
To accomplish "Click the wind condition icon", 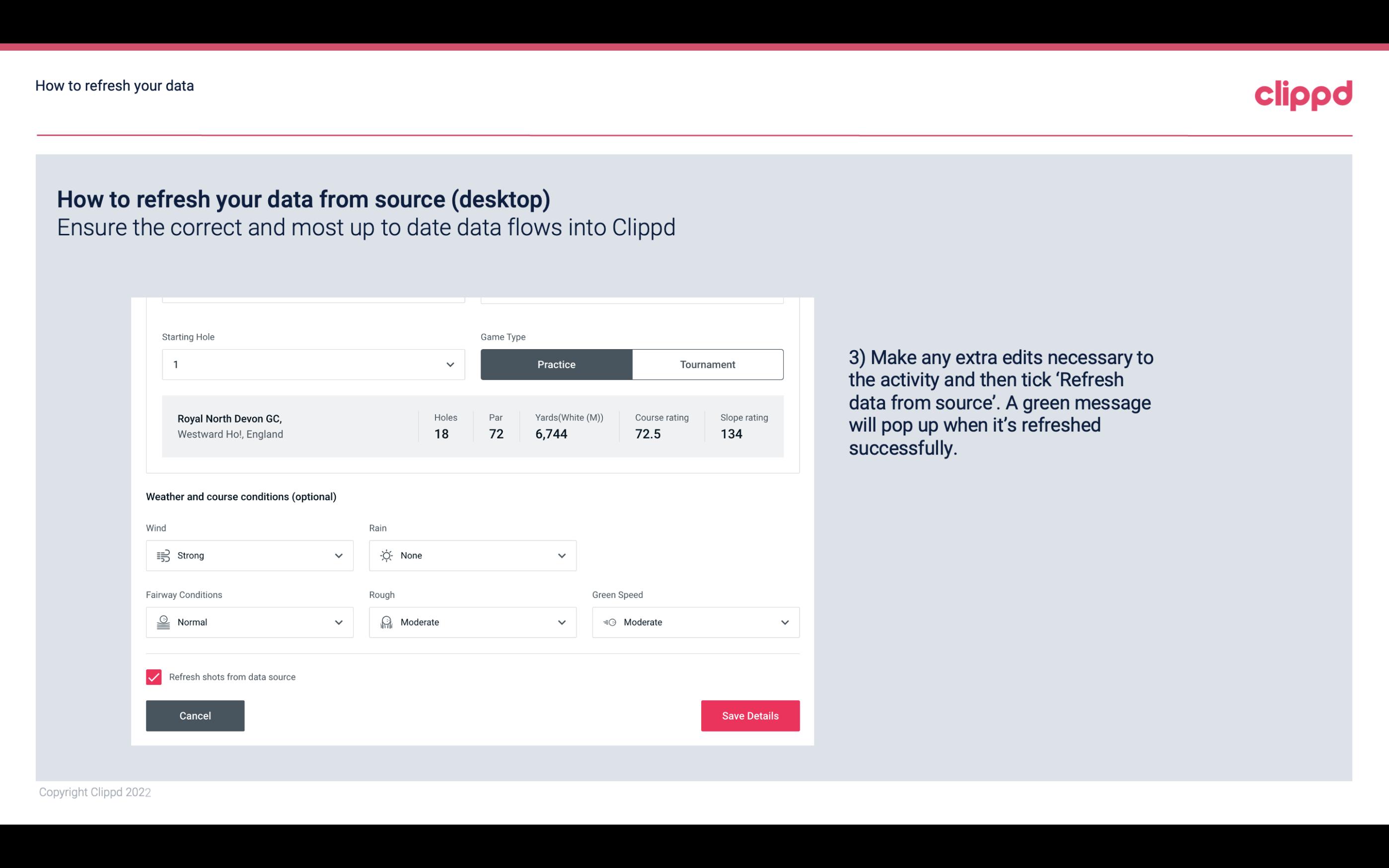I will (163, 555).
